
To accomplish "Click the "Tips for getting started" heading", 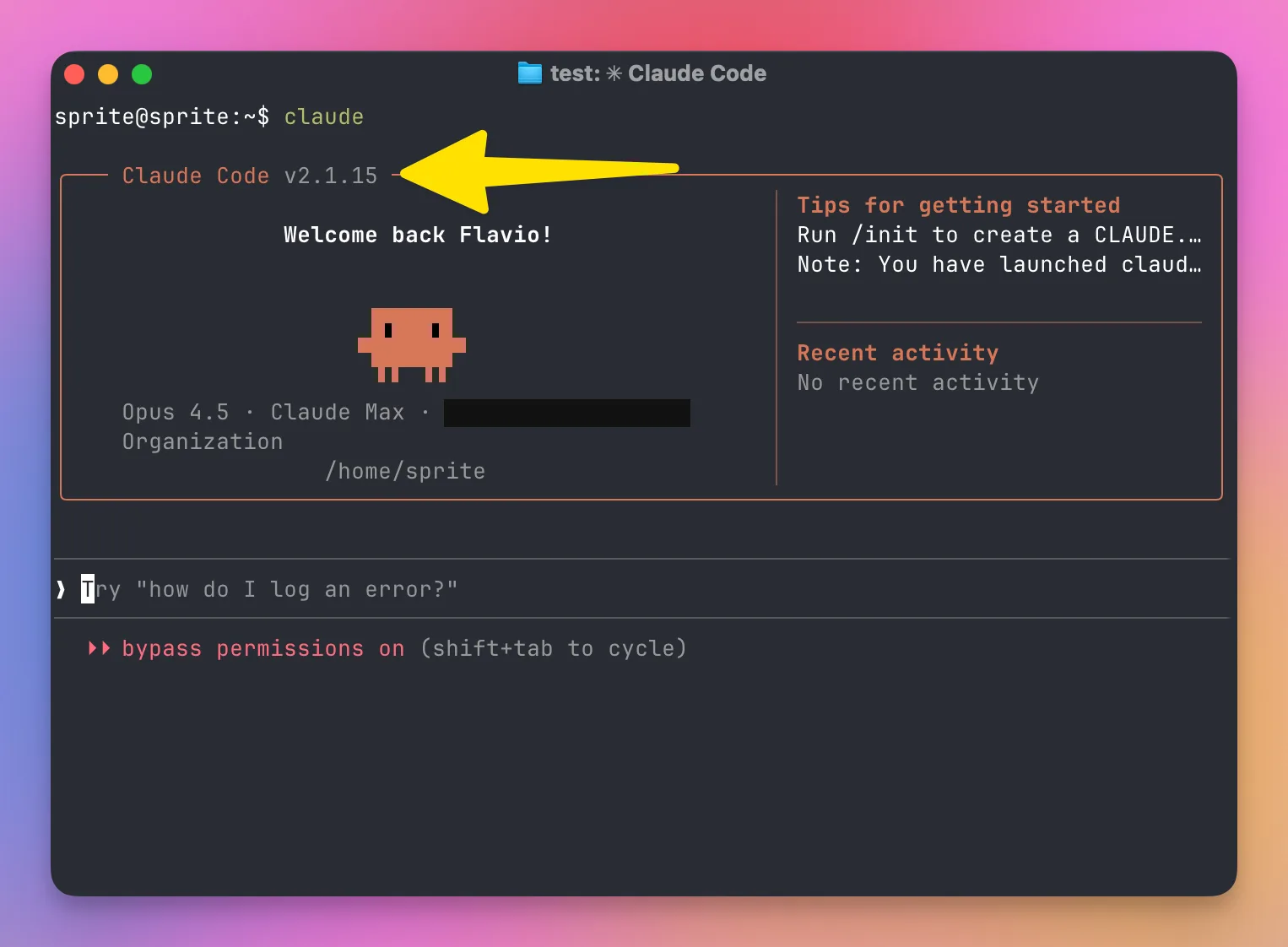I will click(959, 205).
